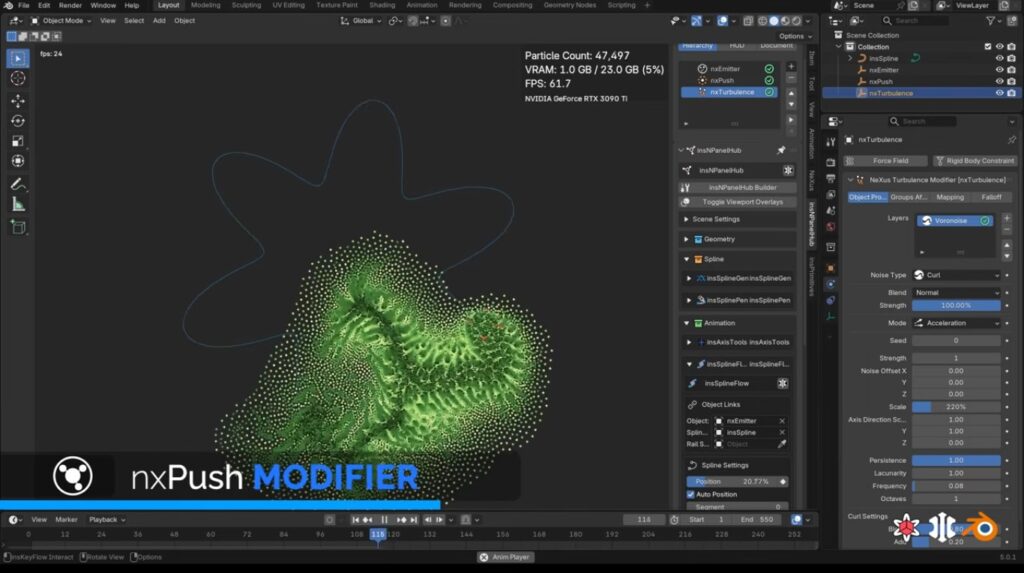Open the Render properties tab

[x=831, y=162]
